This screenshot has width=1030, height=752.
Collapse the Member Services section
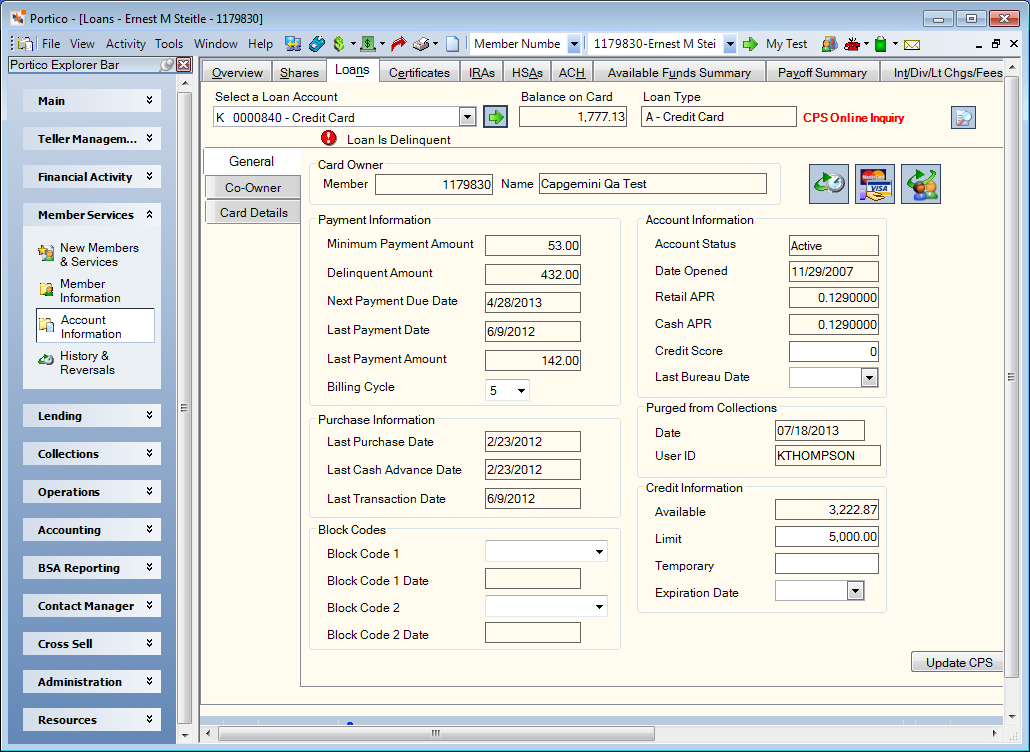92,215
